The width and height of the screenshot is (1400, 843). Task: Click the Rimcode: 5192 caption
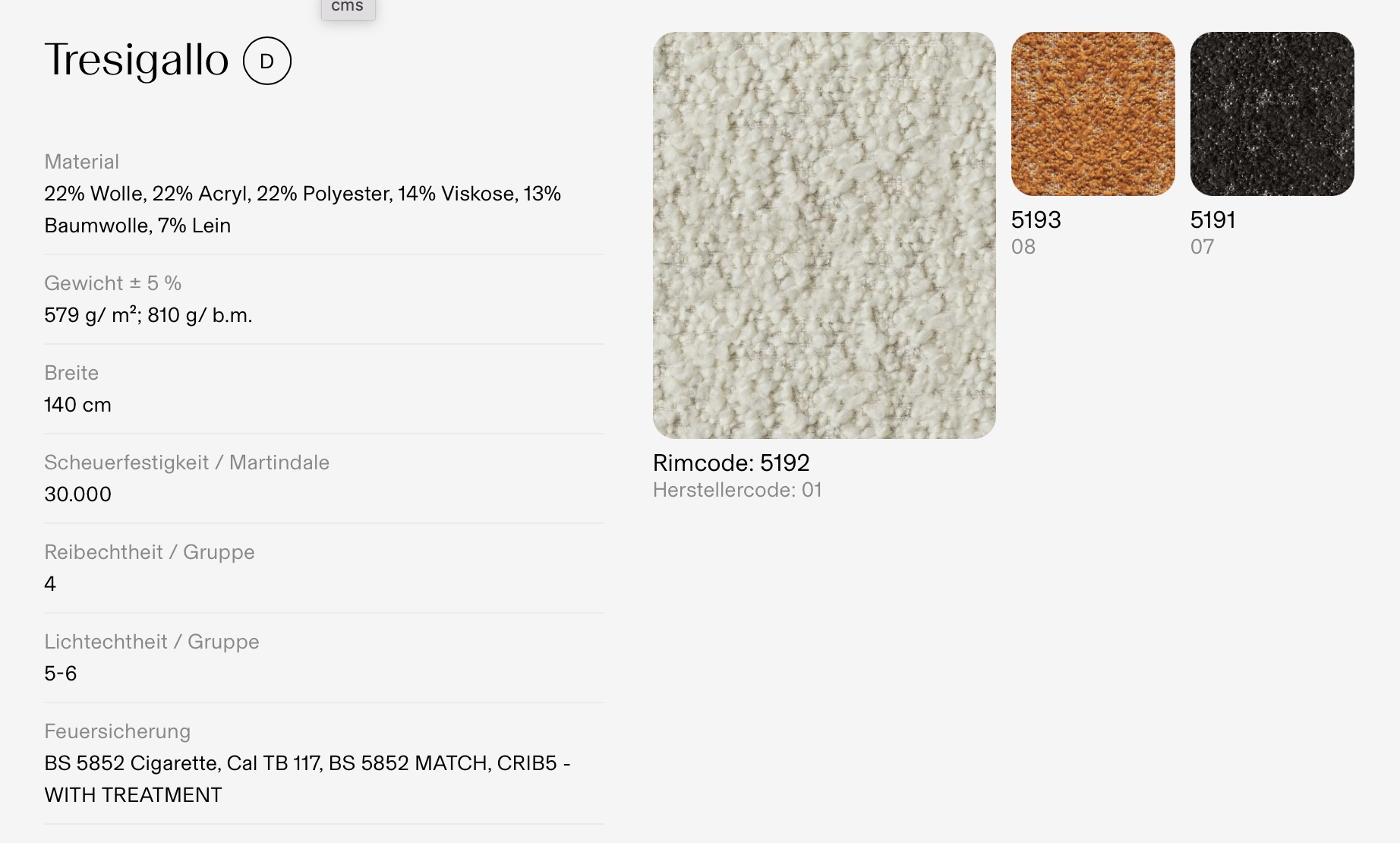731,463
